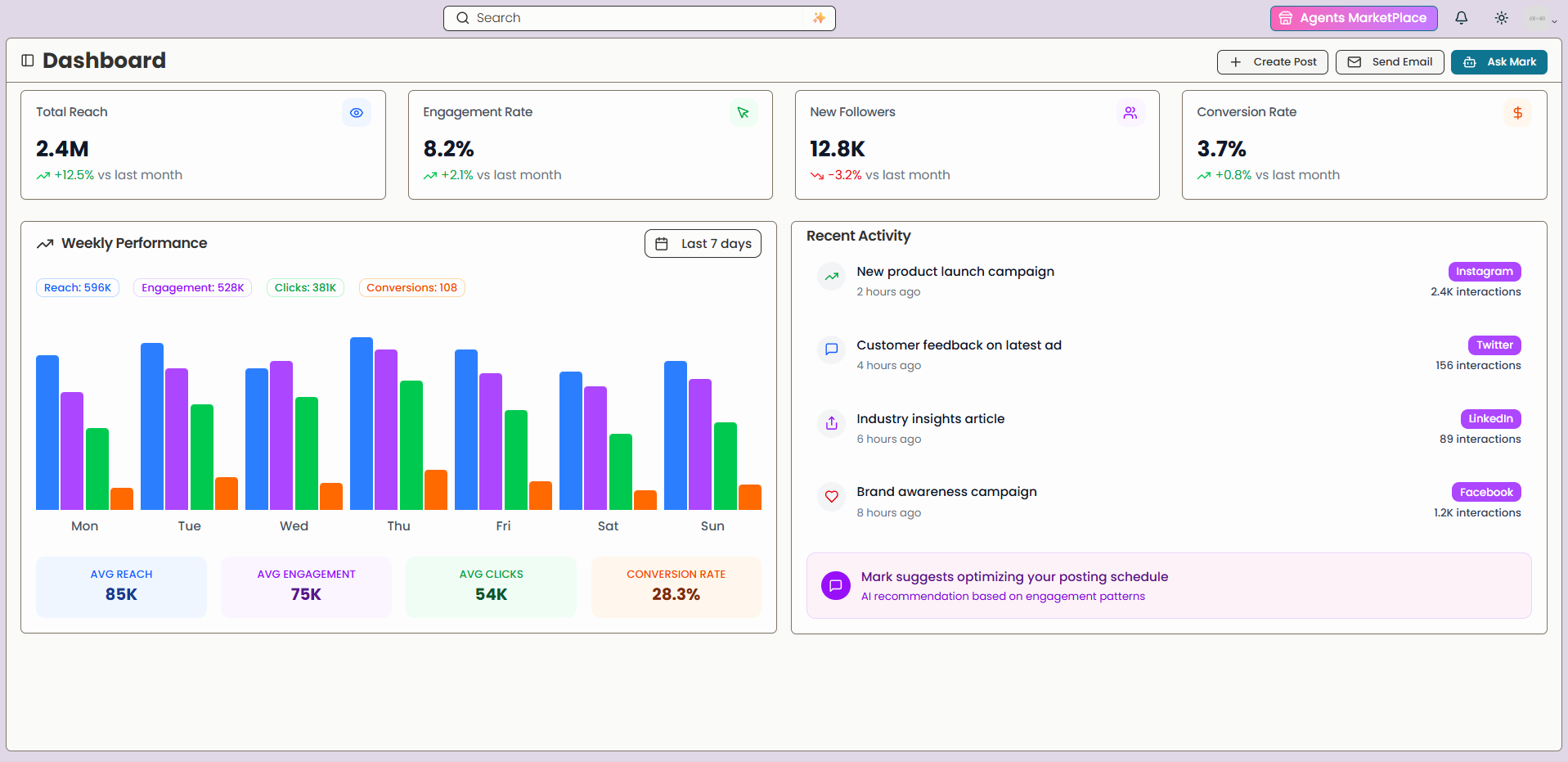This screenshot has width=1568, height=762.
Task: Click the dollar icon on Conversion Rate card
Action: coord(1517,113)
